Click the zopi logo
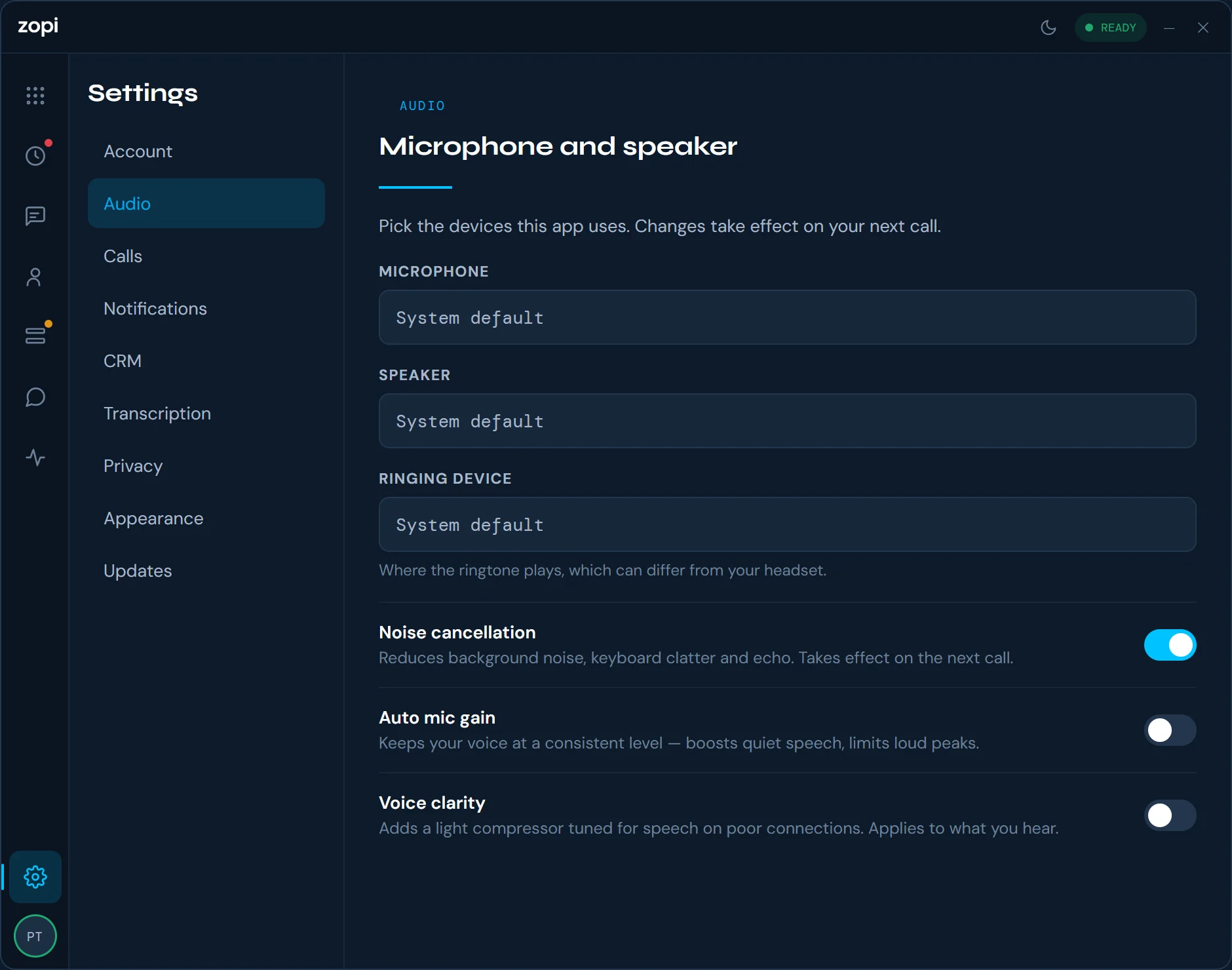This screenshot has height=970, width=1232. coord(38,26)
